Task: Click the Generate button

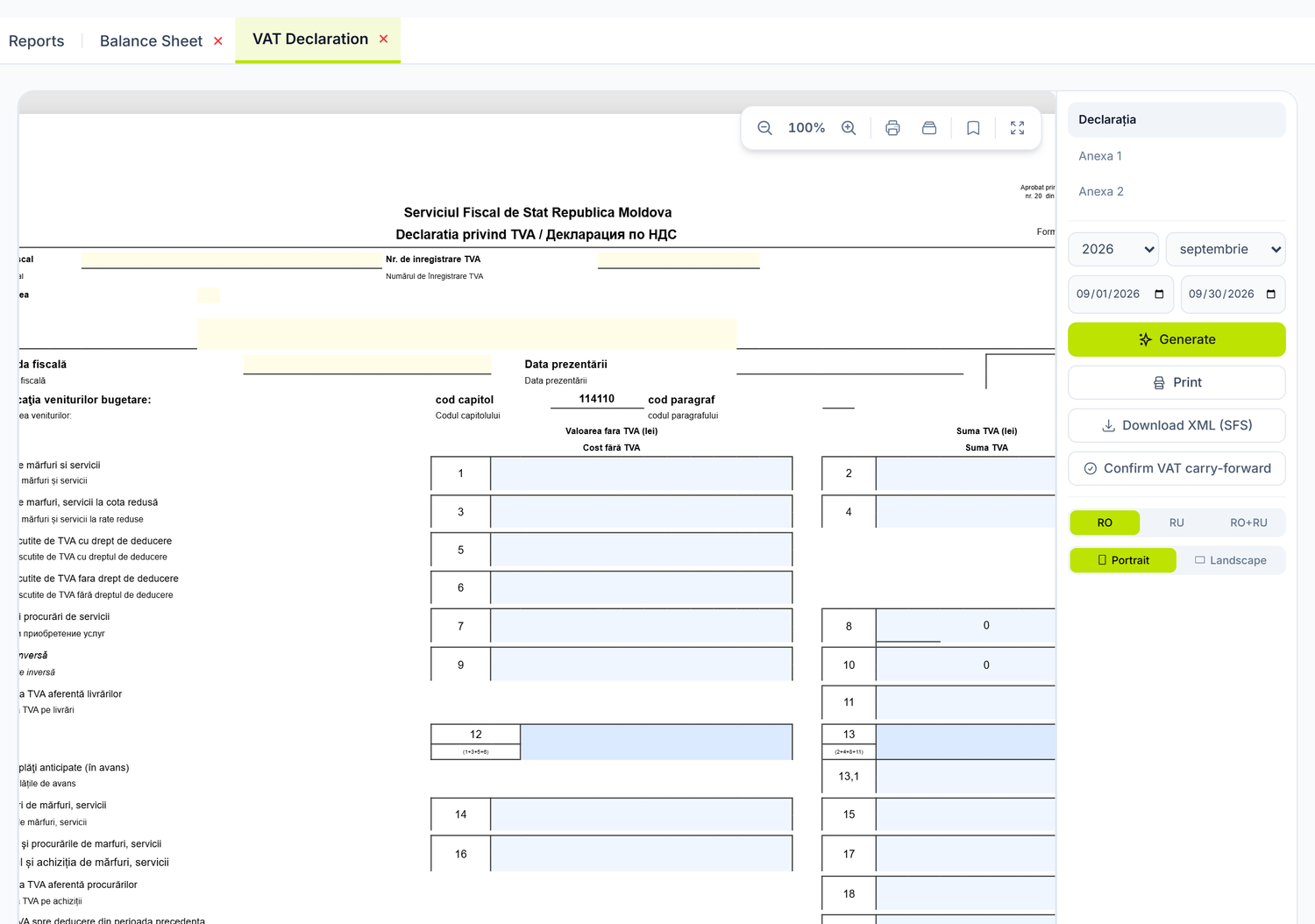Action: [1176, 339]
